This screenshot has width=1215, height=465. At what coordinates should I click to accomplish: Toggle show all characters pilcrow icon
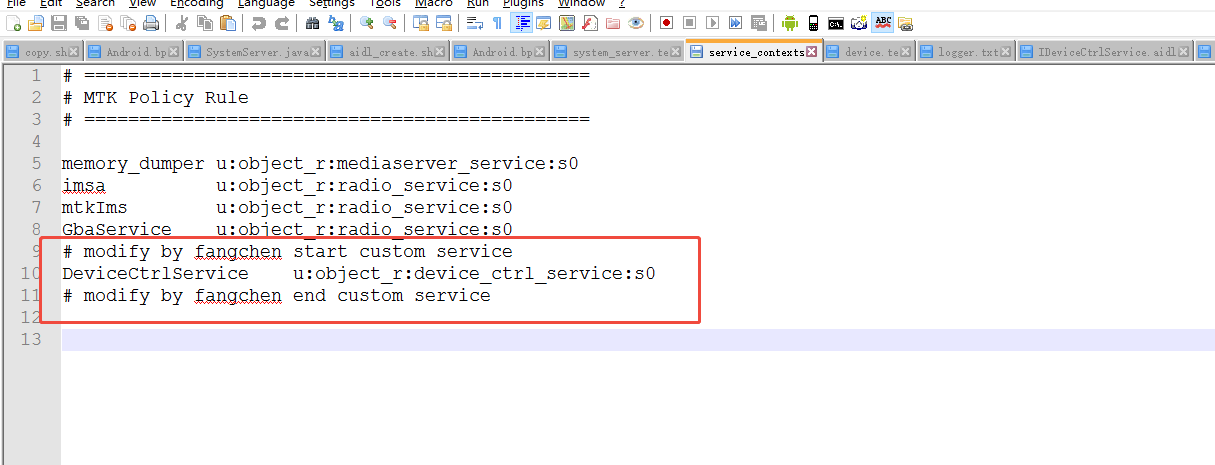[497, 22]
